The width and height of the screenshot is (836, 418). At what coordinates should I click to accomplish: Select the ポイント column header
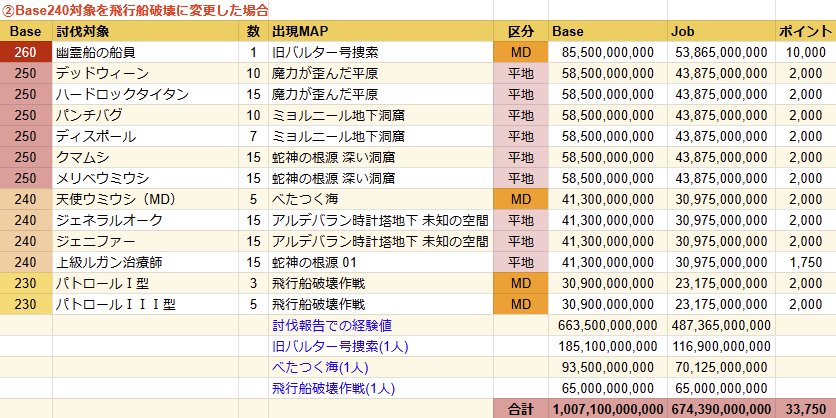point(805,31)
